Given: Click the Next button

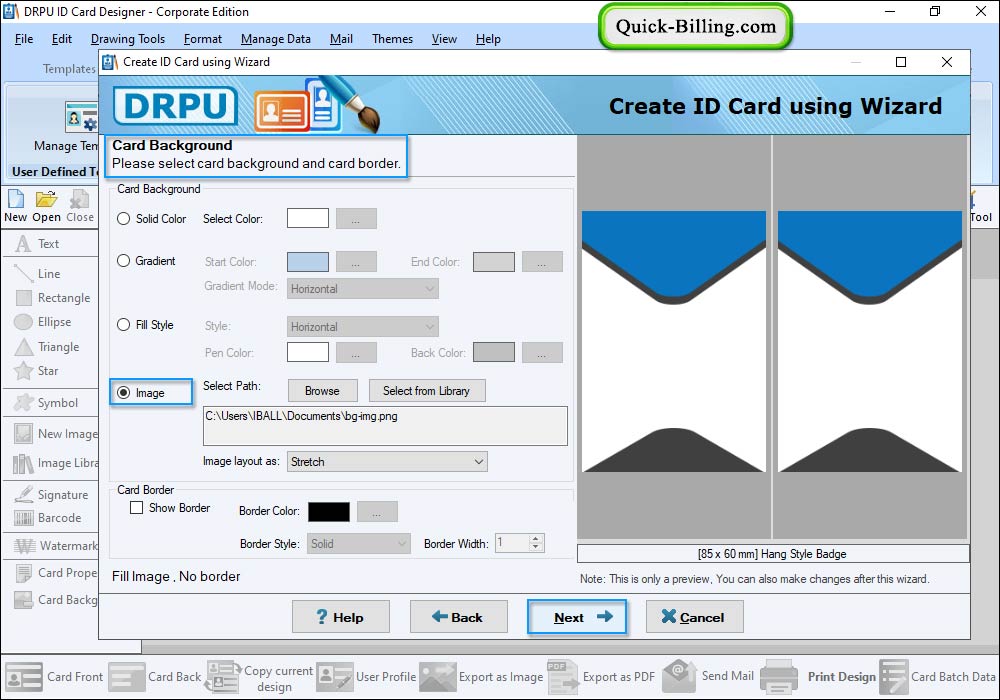Looking at the screenshot, I should [577, 617].
